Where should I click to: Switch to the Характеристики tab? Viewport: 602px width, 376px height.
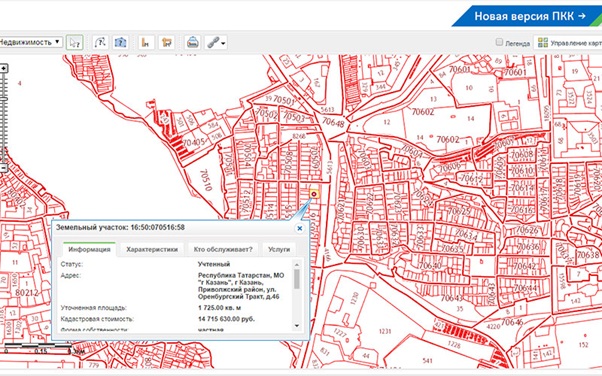tap(152, 249)
